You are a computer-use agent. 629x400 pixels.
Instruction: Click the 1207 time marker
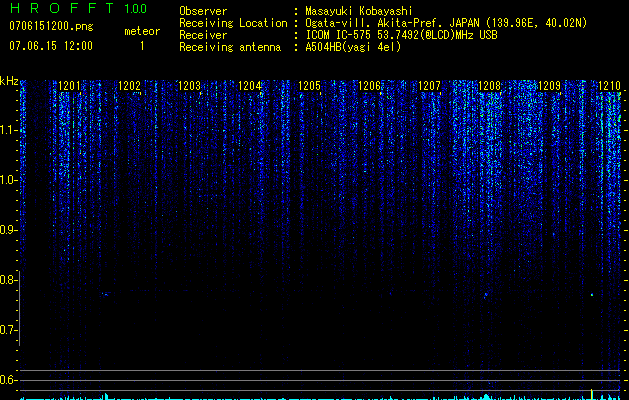(429, 85)
